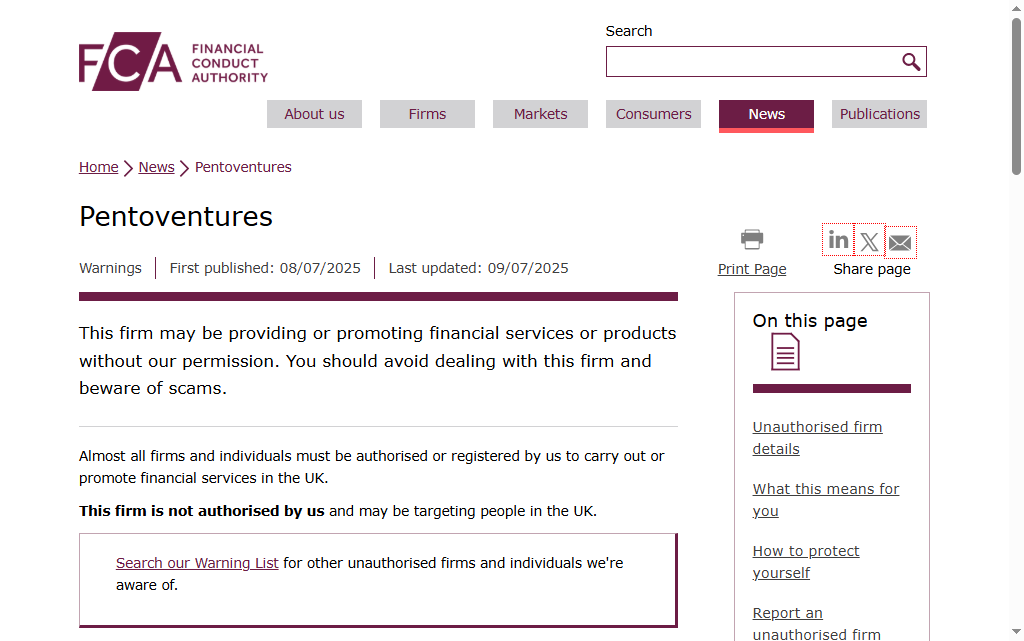The width and height of the screenshot is (1024, 641).
Task: Open Search our Warning List link
Action: [197, 563]
